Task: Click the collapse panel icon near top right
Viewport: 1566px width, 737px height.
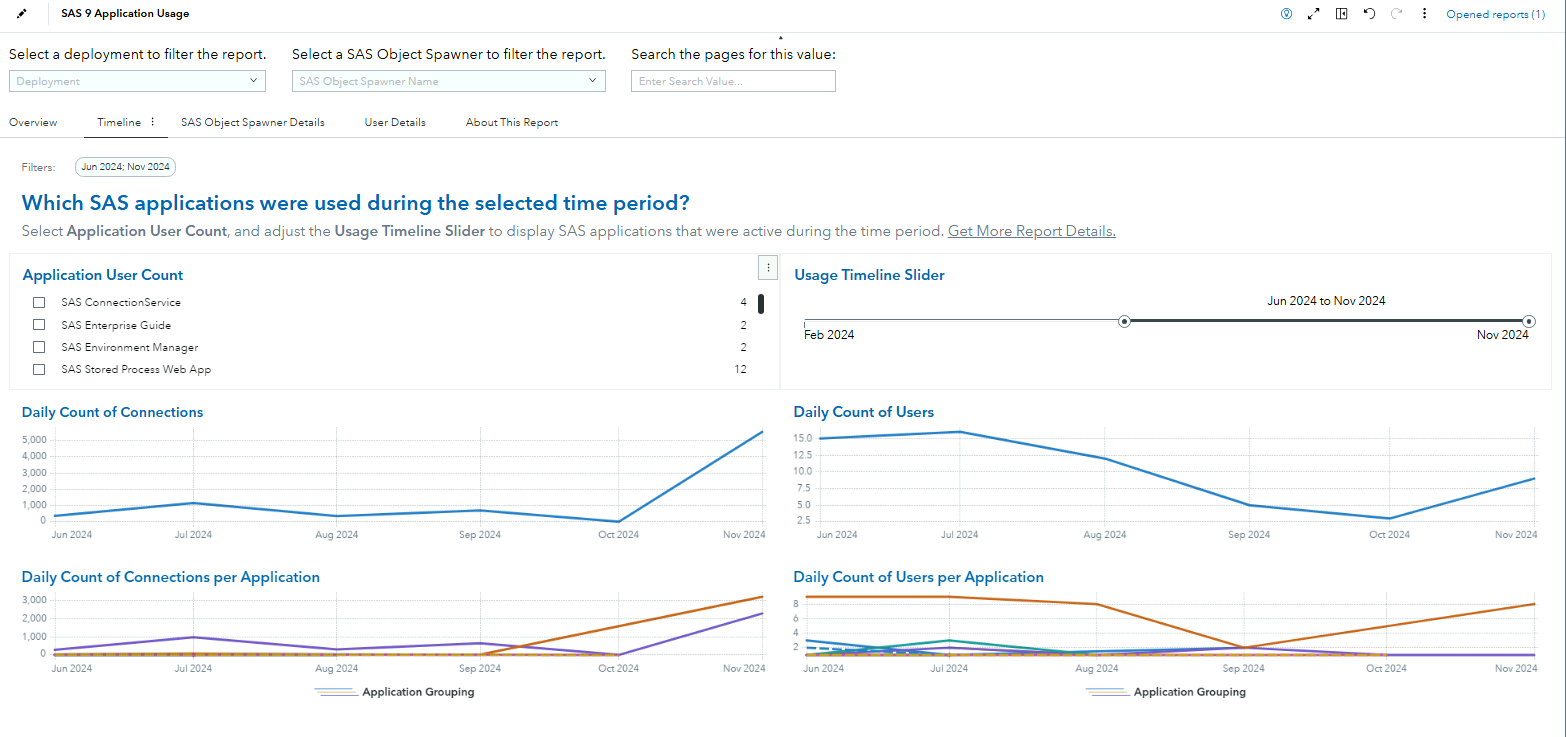Action: coord(1341,13)
